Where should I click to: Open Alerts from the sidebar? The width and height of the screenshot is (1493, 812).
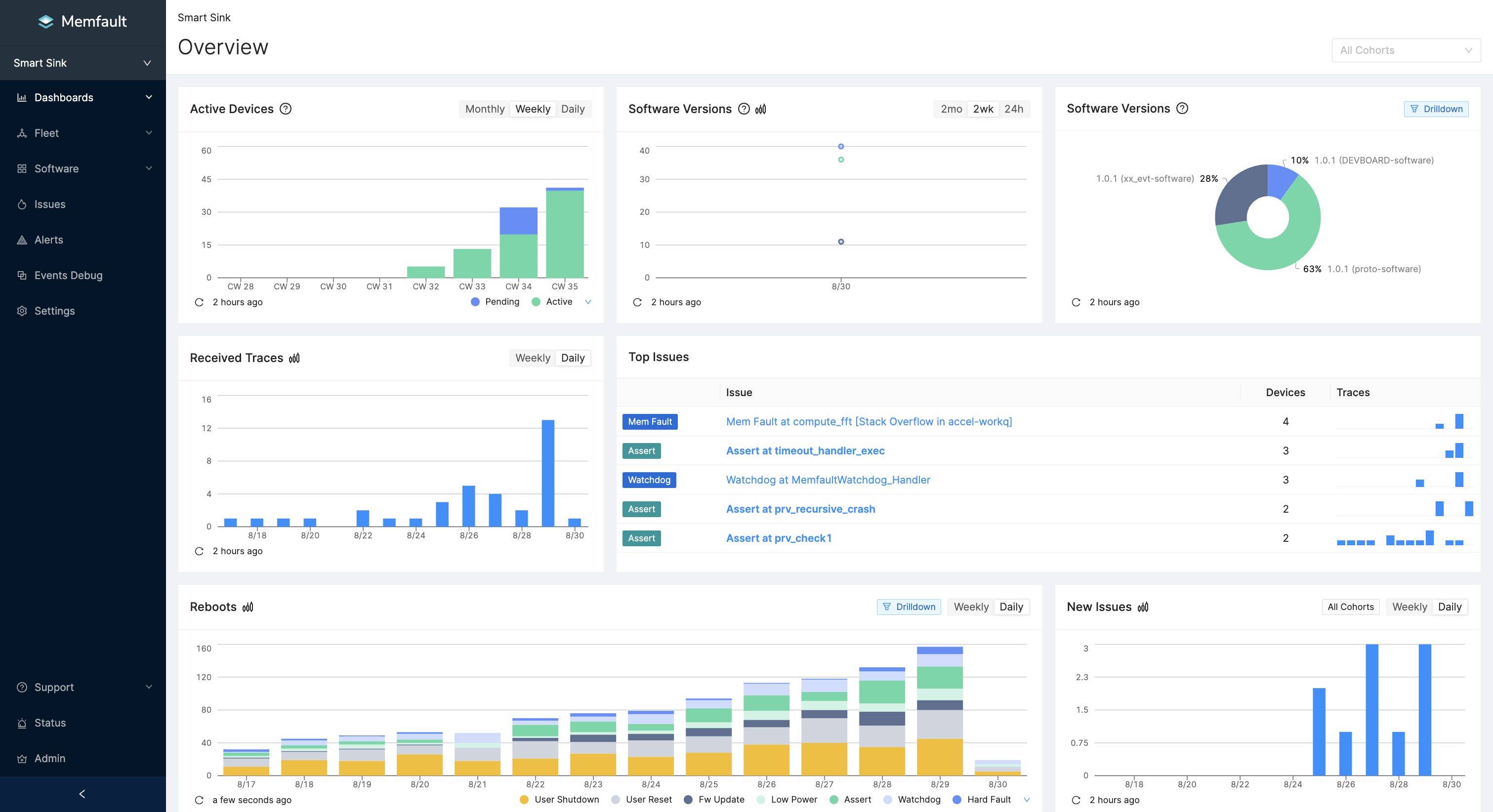click(49, 240)
